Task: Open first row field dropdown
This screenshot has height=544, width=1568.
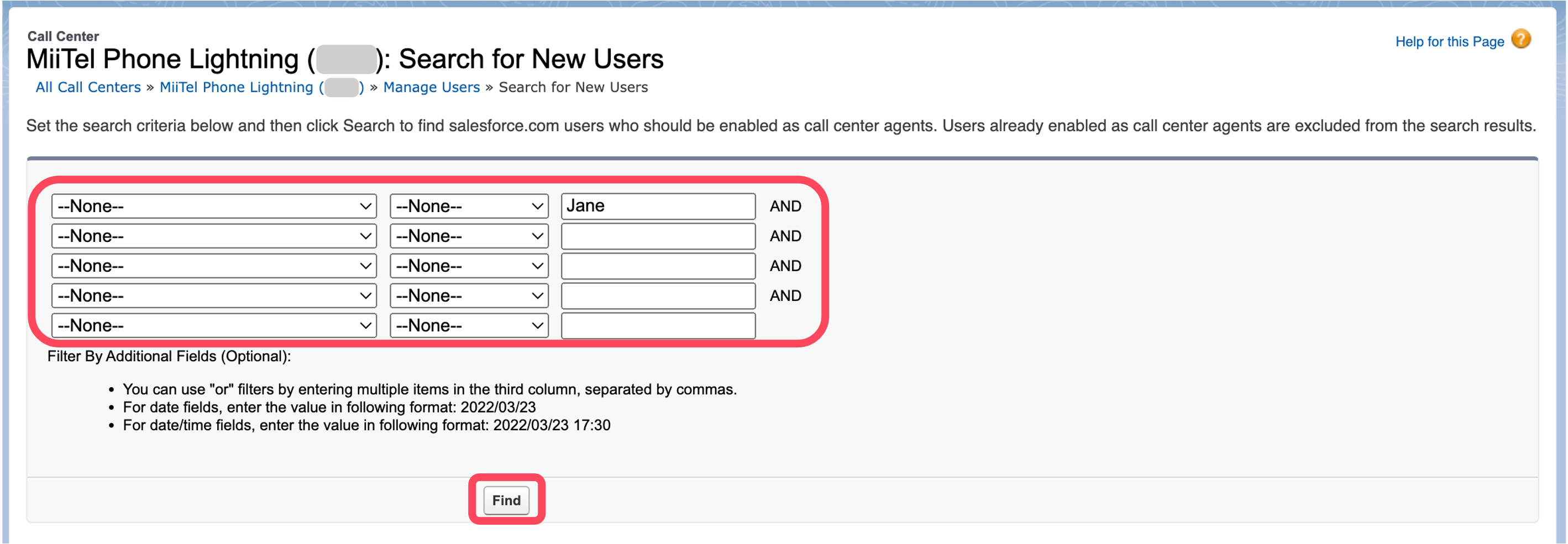Action: [x=214, y=207]
